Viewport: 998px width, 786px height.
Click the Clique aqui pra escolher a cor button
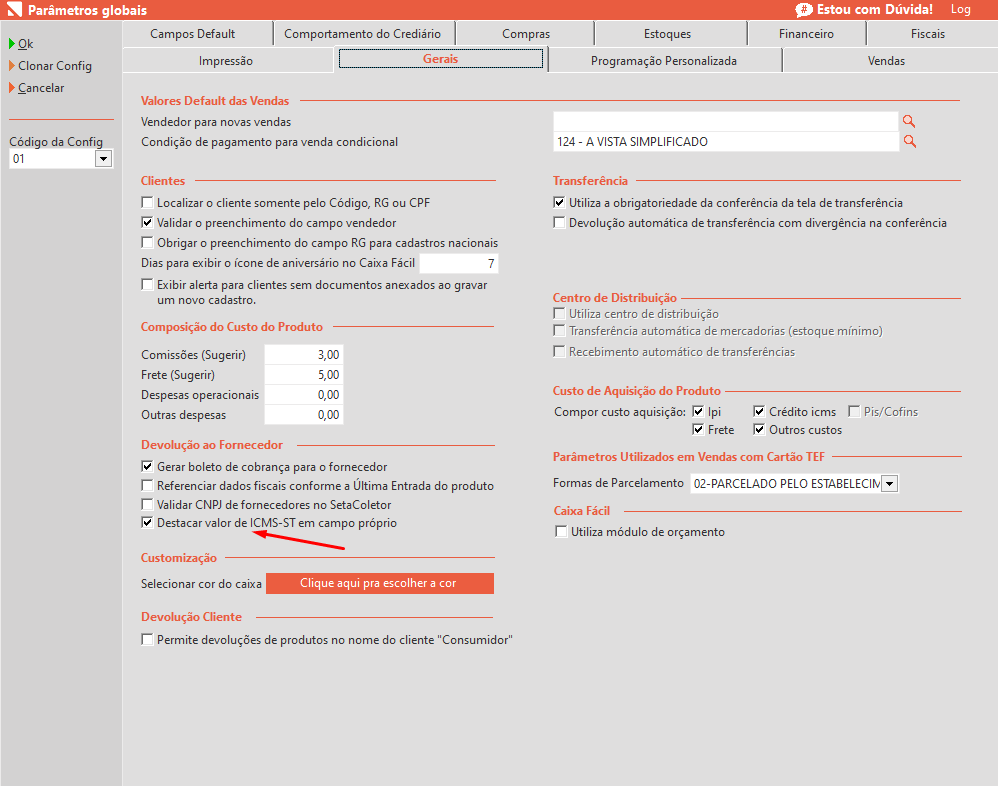click(379, 583)
